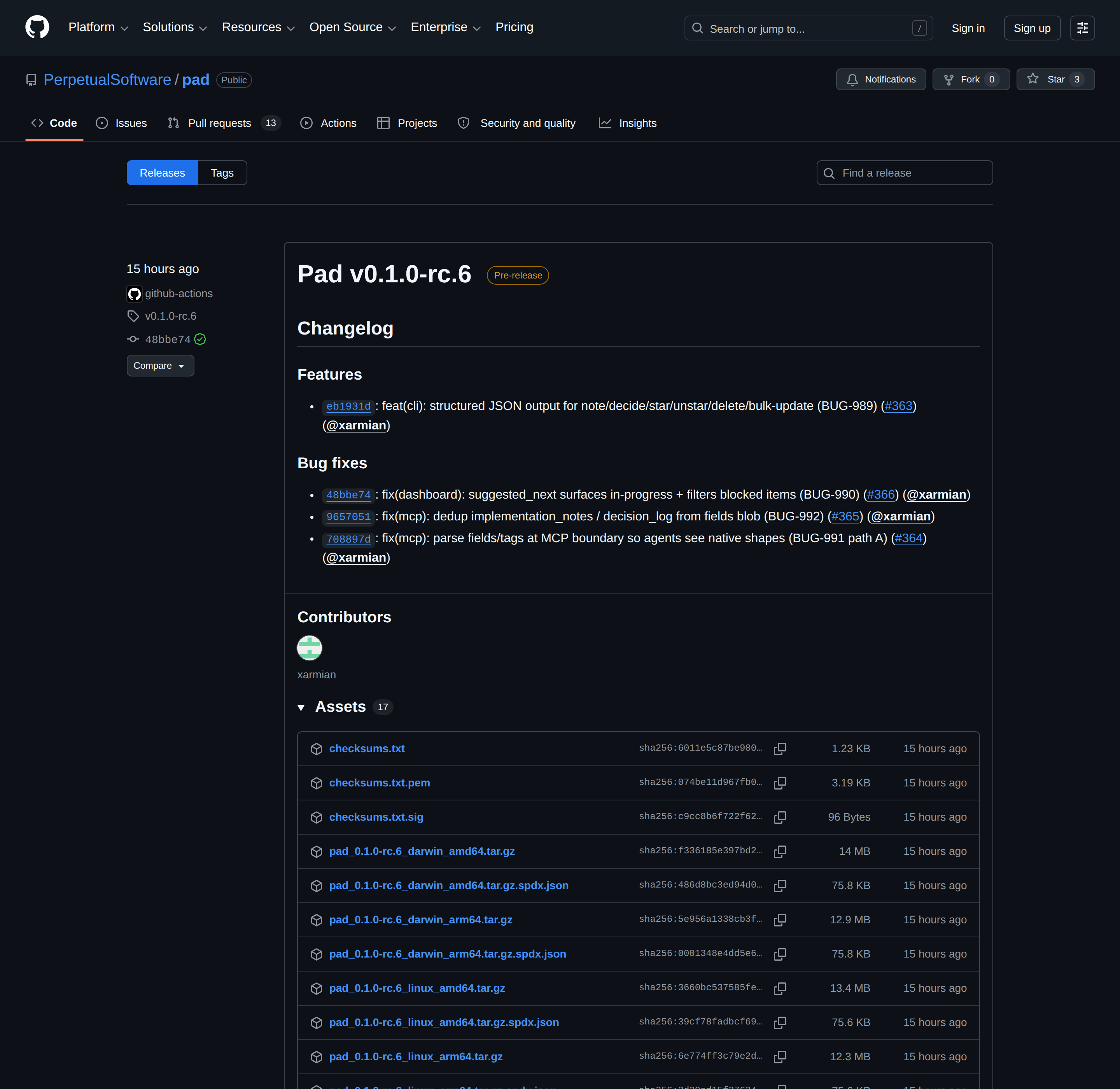Click the package icon beside checksums.txt

(x=316, y=749)
